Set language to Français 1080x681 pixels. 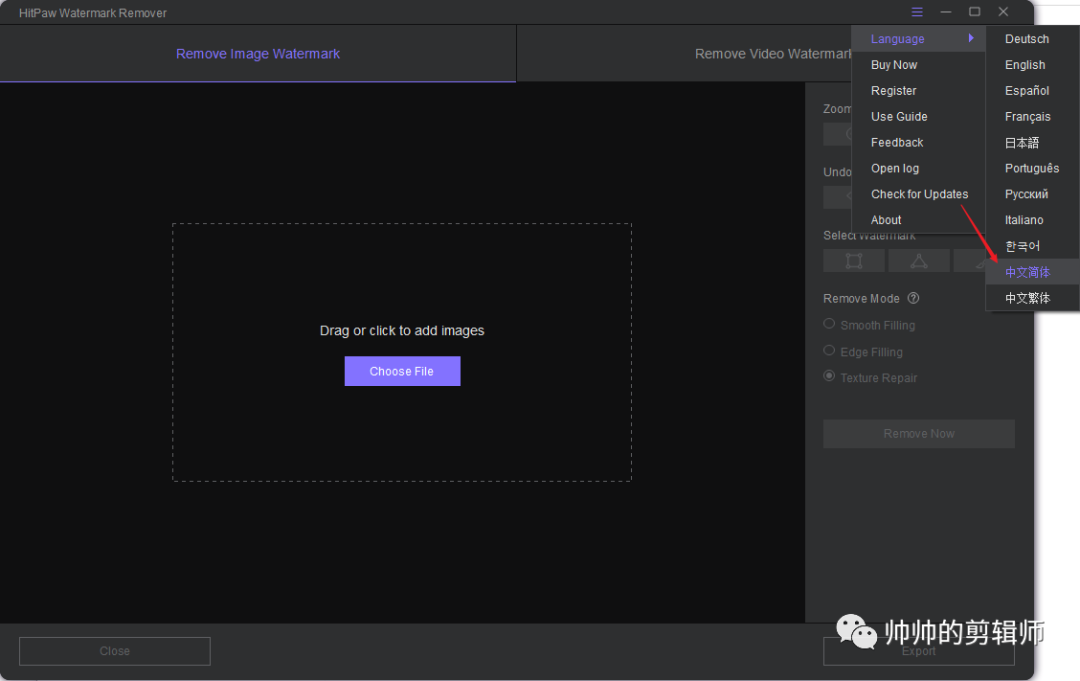pyautogui.click(x=1033, y=116)
